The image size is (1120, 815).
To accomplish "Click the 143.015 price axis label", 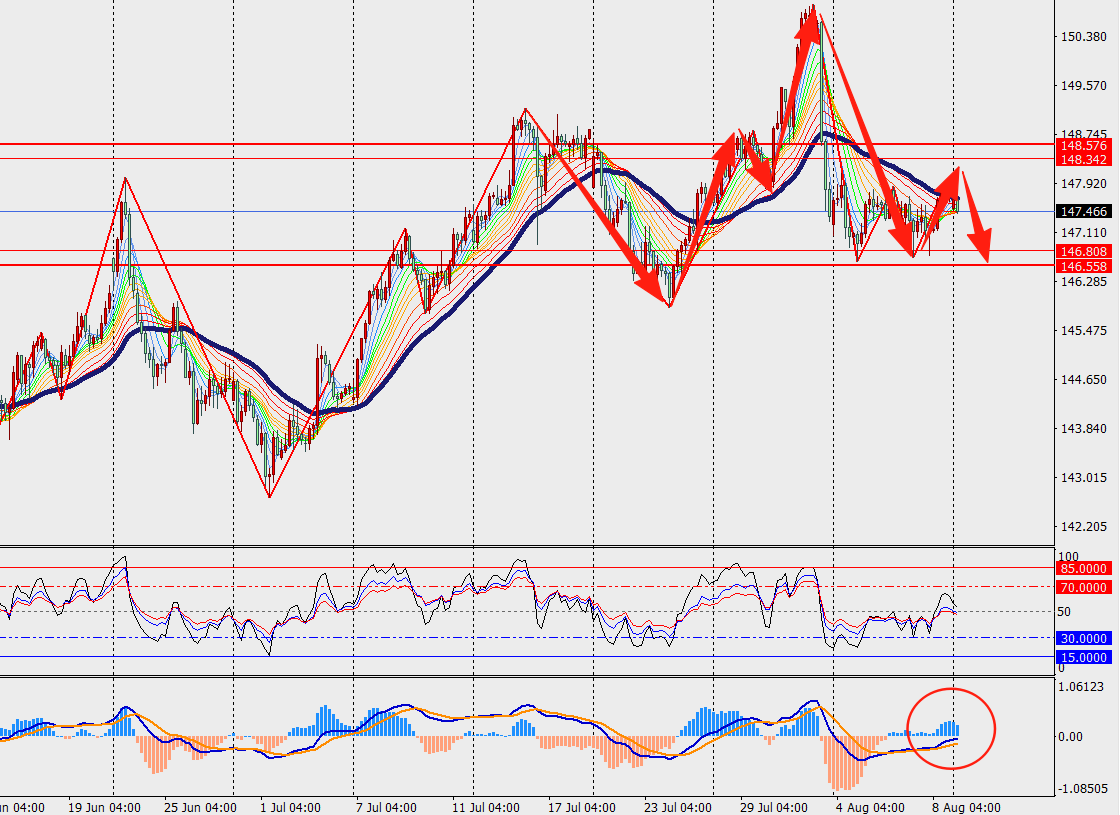I will click(x=1084, y=478).
